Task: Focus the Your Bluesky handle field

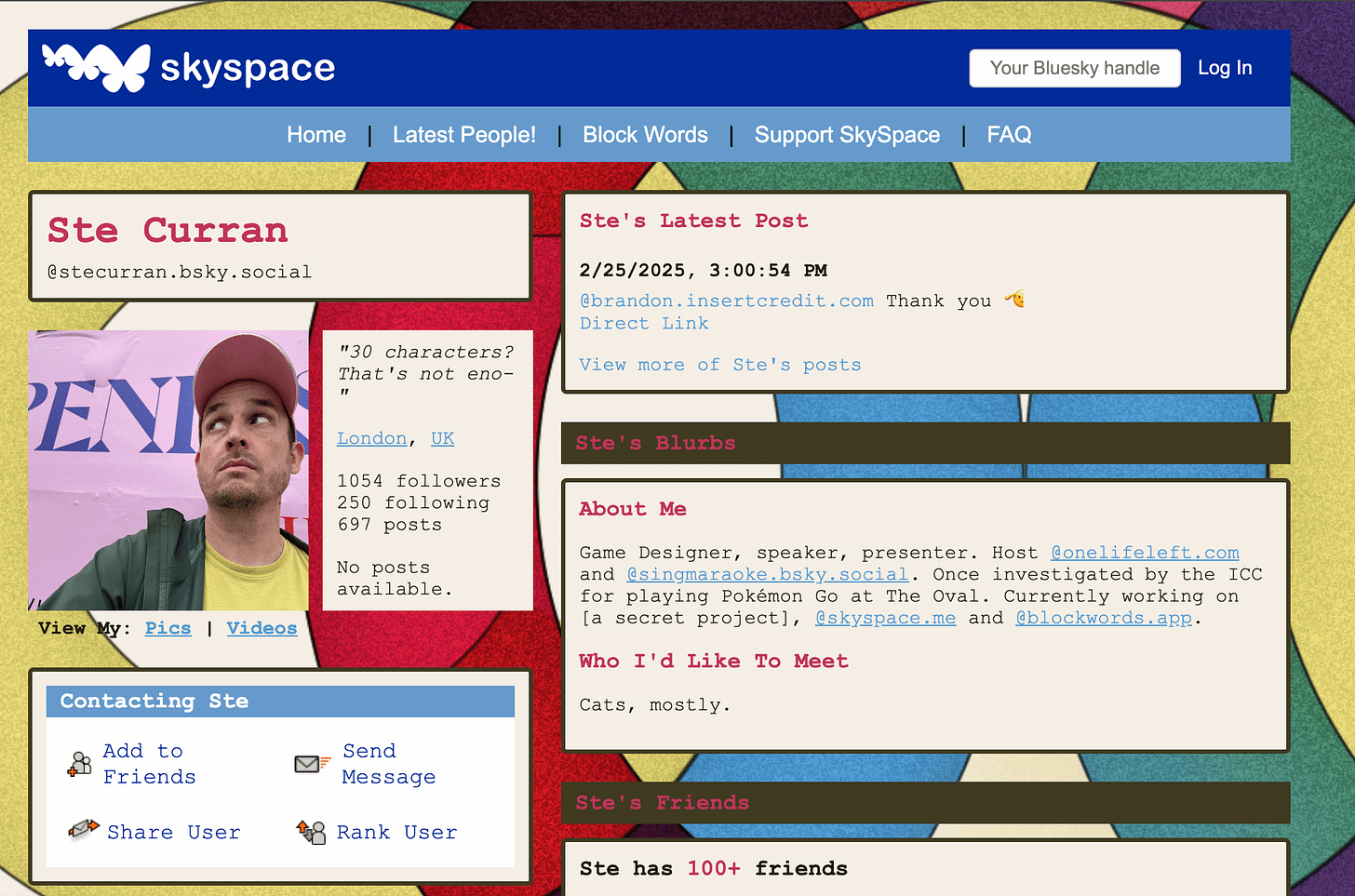Action: 1075,68
